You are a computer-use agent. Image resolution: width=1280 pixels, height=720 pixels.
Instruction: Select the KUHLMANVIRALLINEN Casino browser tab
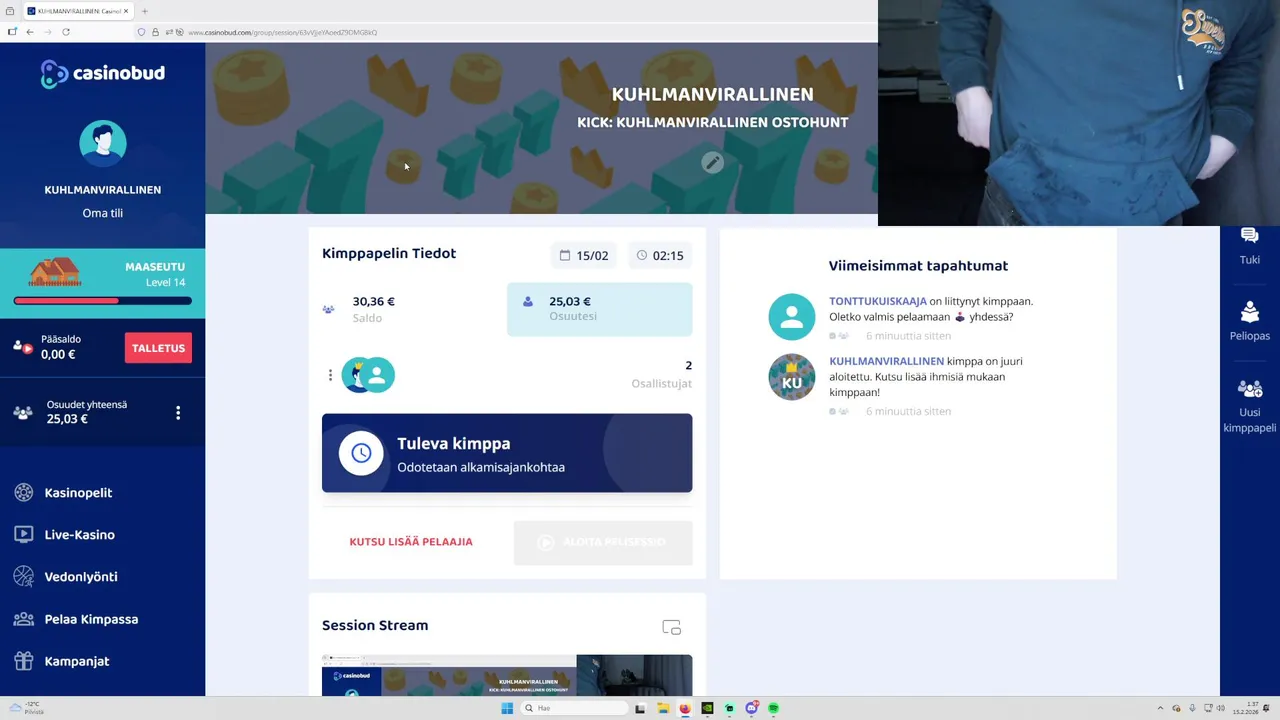(x=78, y=11)
